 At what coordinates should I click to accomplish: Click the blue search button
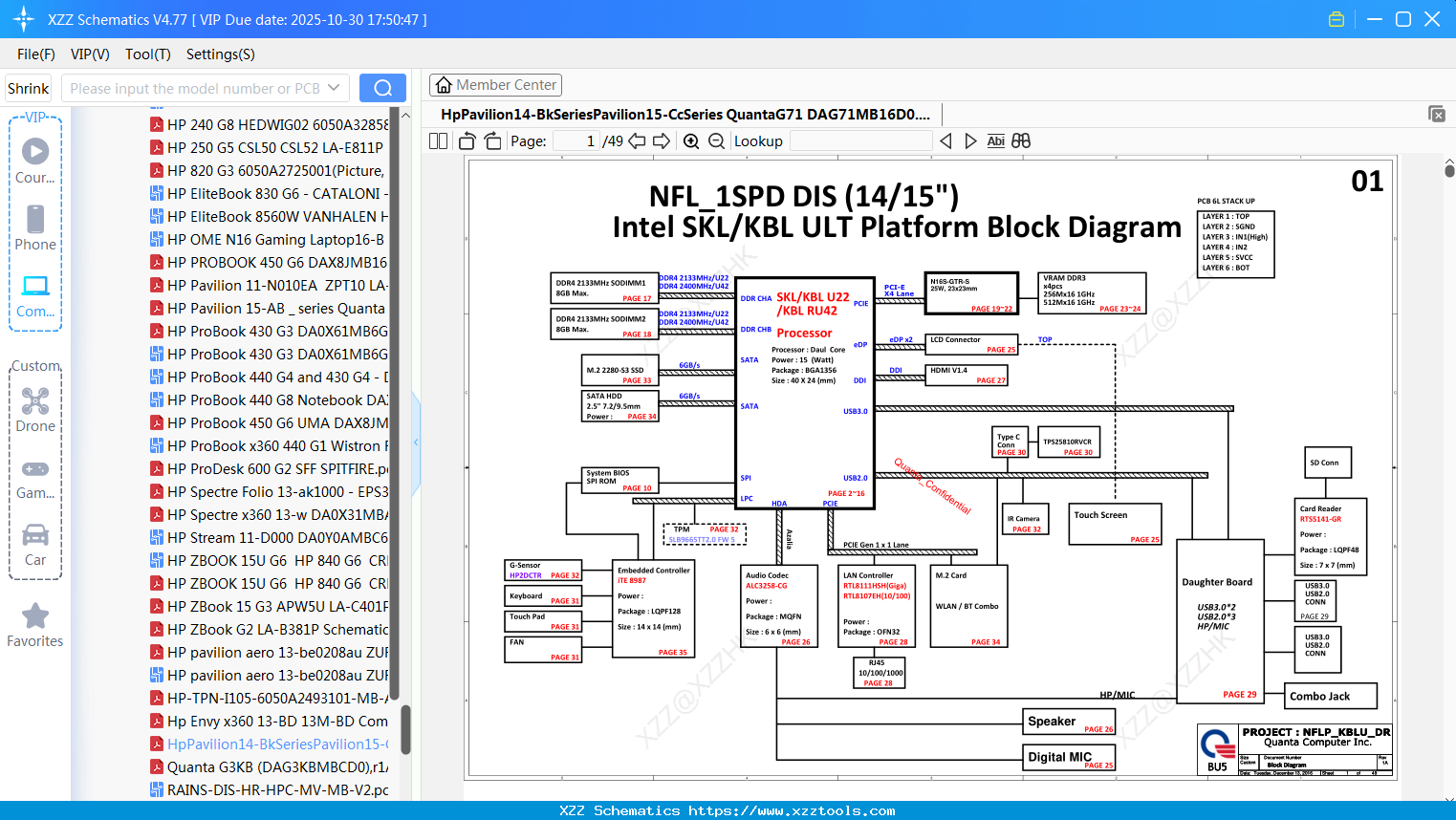pyautogui.click(x=382, y=88)
